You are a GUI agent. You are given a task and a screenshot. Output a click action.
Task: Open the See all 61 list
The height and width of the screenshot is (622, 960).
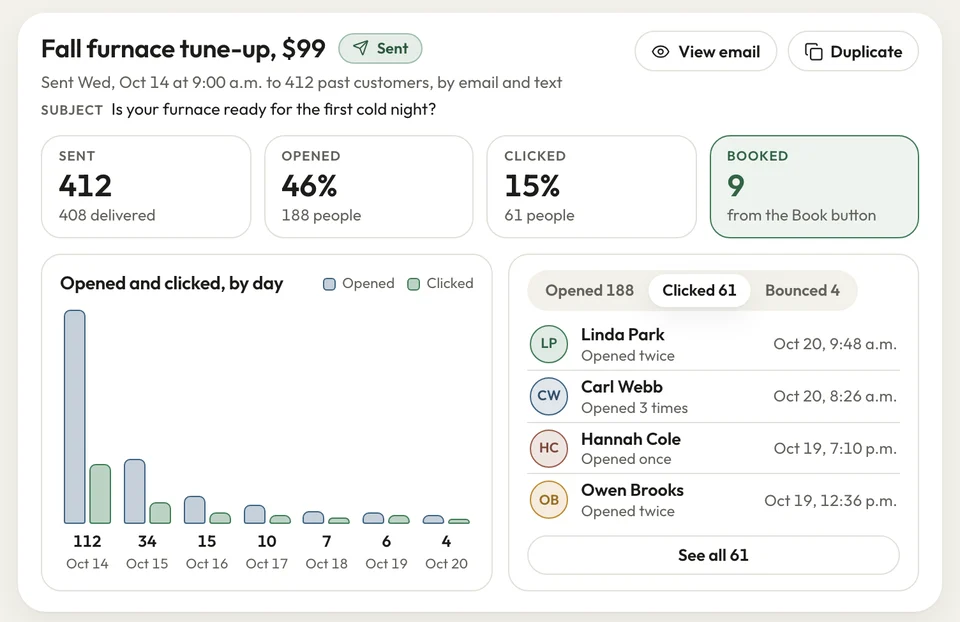(713, 555)
